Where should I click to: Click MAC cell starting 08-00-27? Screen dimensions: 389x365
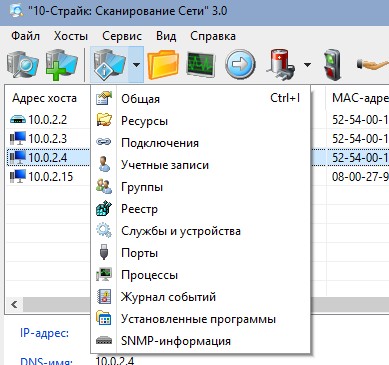point(360,176)
